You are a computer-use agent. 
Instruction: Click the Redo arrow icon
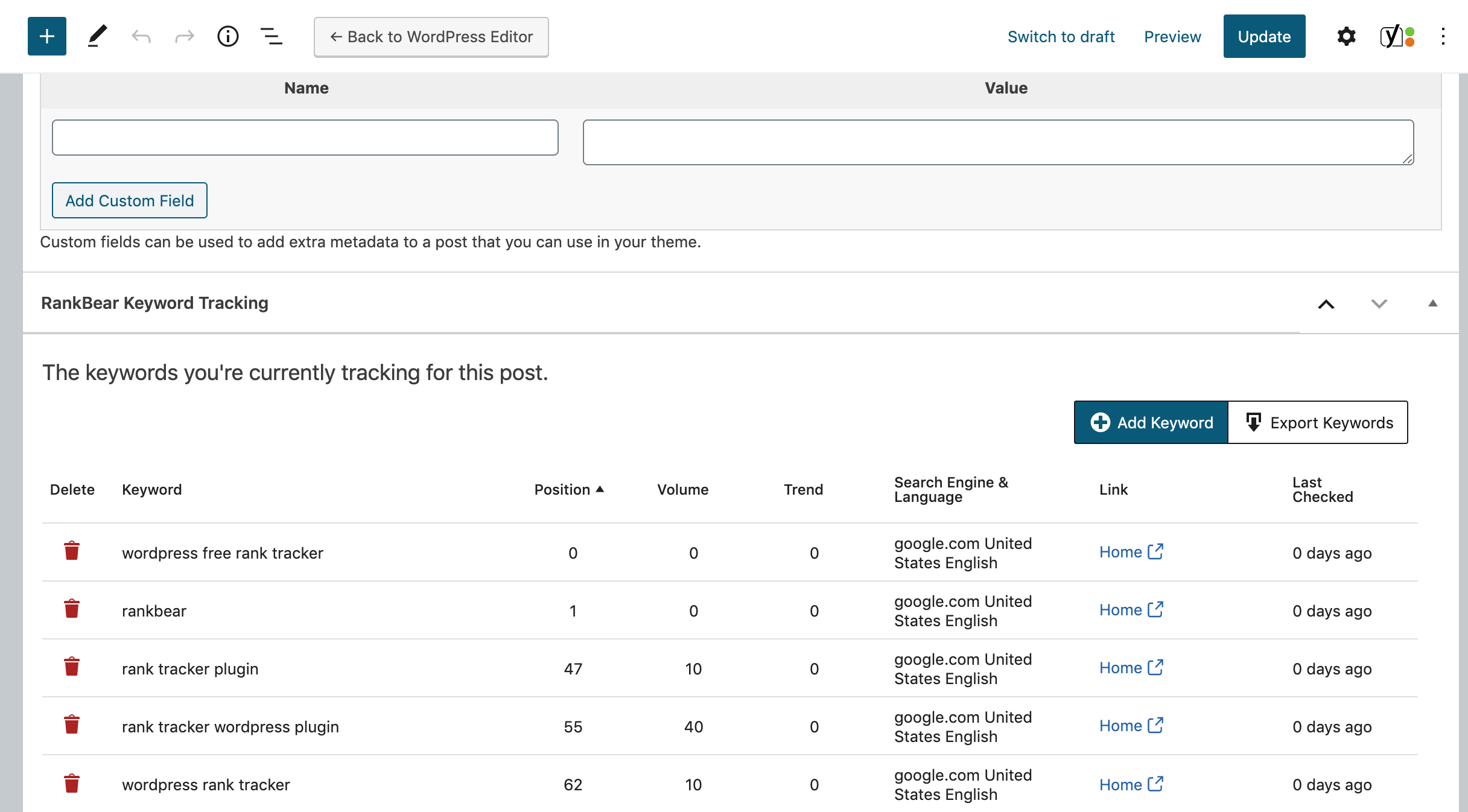click(184, 37)
